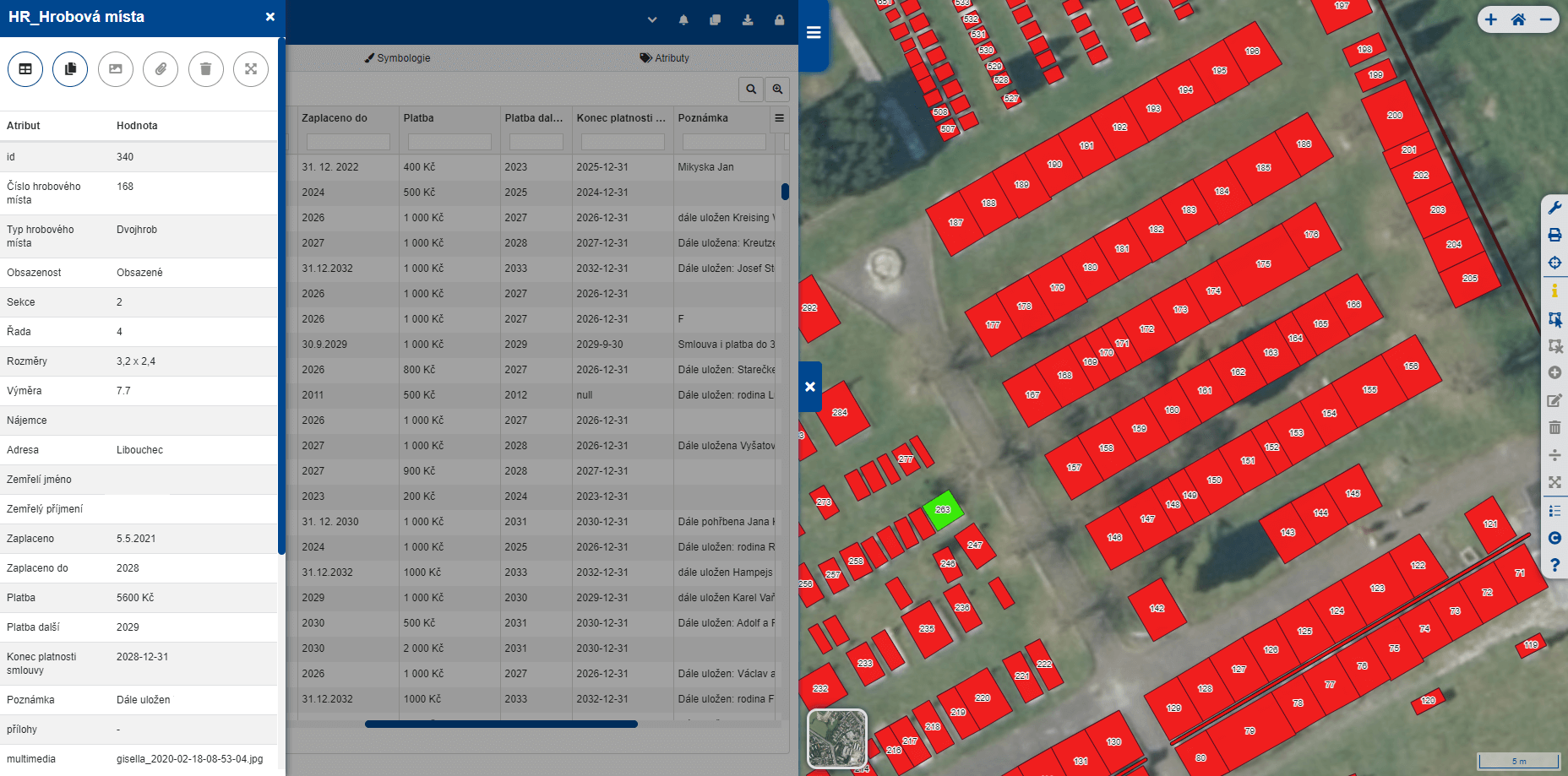Screen dimensions: 1568x776
Task: Click the table search magnifier button
Action: coord(750,89)
